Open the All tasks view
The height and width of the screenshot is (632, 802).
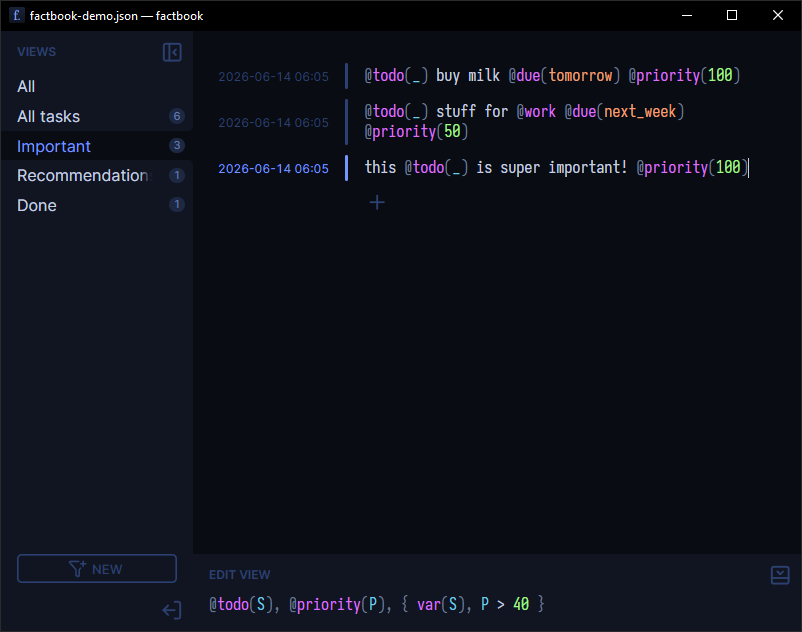coord(97,116)
